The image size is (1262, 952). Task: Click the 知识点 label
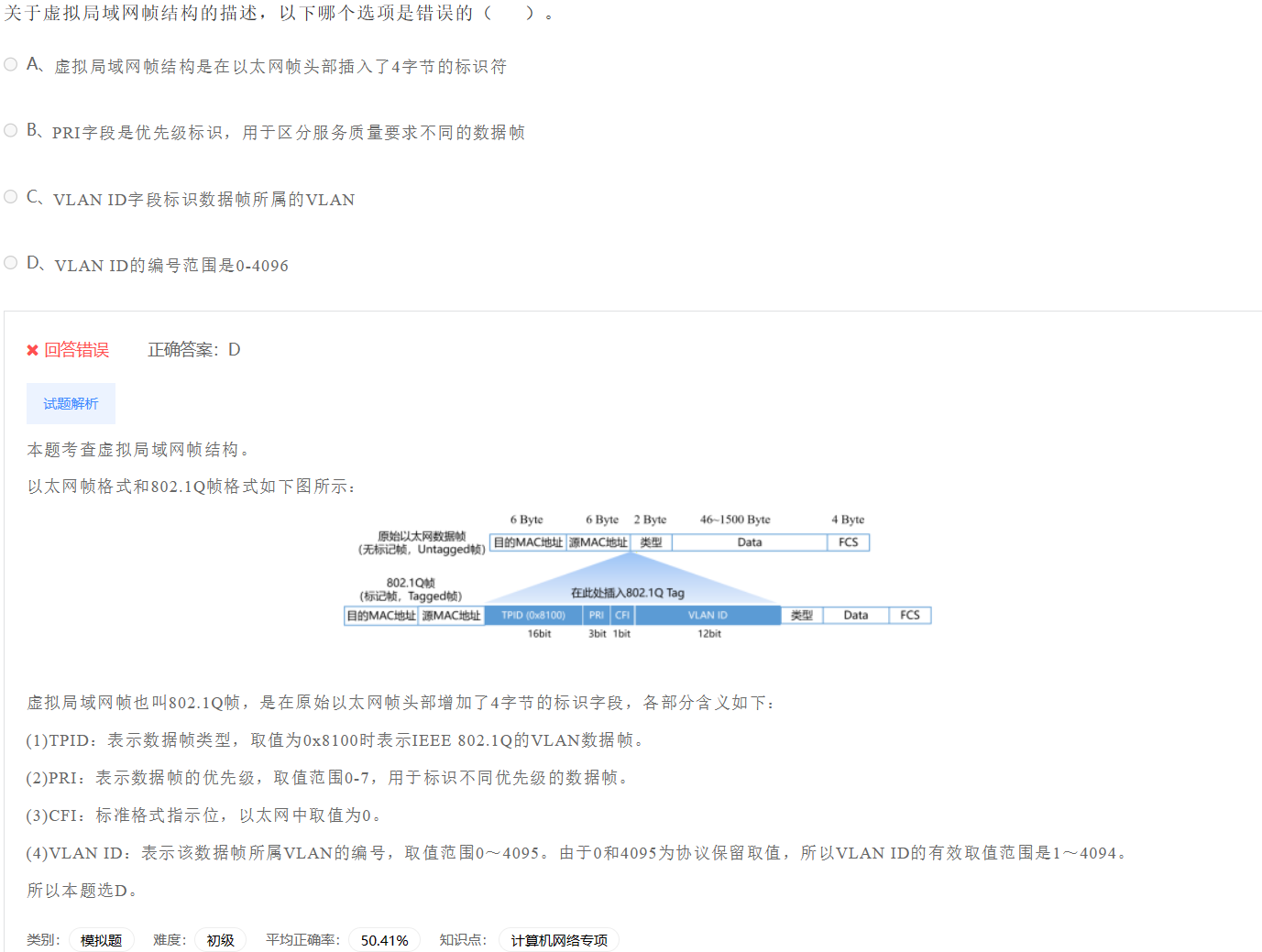pos(463,940)
